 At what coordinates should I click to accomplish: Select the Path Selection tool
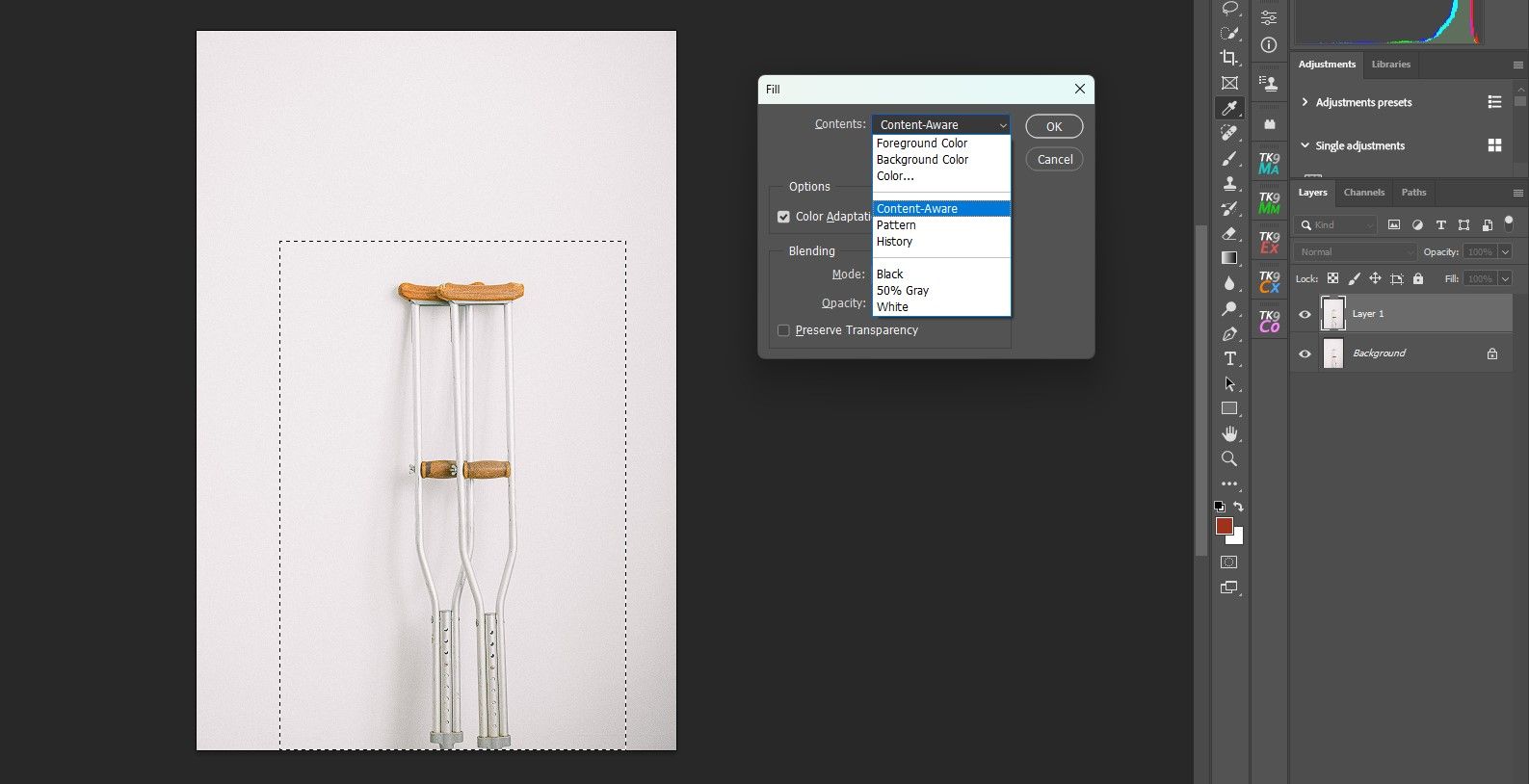(1229, 383)
